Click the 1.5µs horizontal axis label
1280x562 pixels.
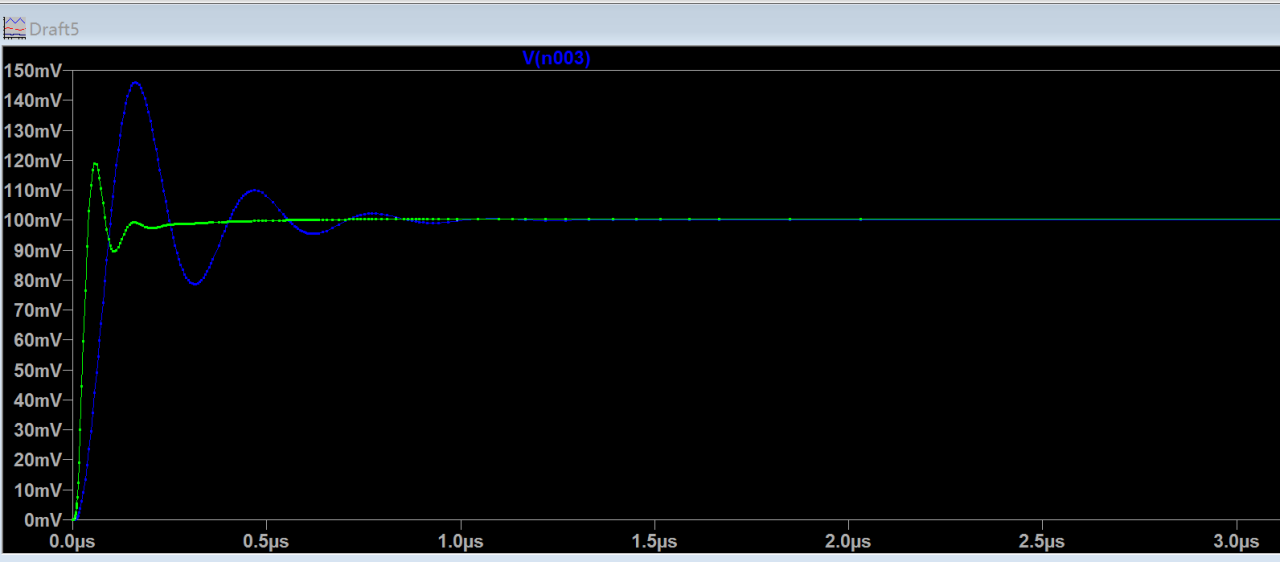click(x=654, y=542)
